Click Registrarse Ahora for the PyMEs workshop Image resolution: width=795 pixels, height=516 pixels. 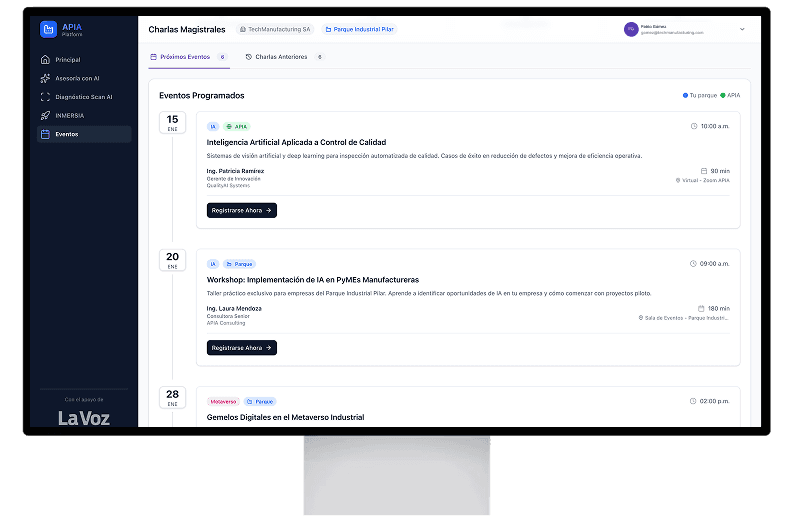pyautogui.click(x=241, y=348)
